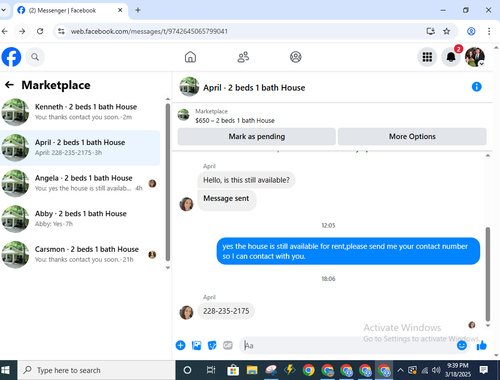Click the back arrow beside Marketplace
500x380 pixels.
click(9, 85)
